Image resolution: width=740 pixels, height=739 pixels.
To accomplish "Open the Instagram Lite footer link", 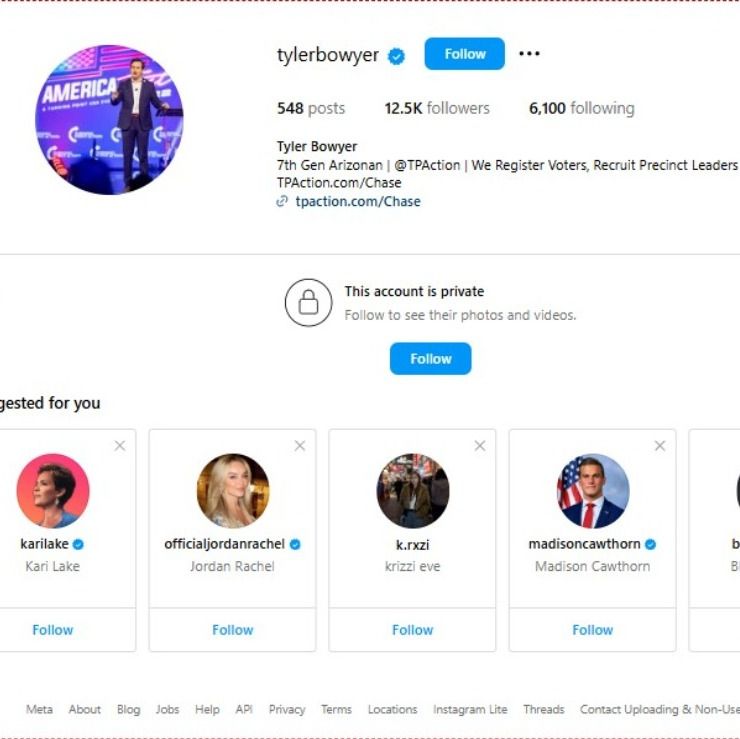I will point(470,709).
